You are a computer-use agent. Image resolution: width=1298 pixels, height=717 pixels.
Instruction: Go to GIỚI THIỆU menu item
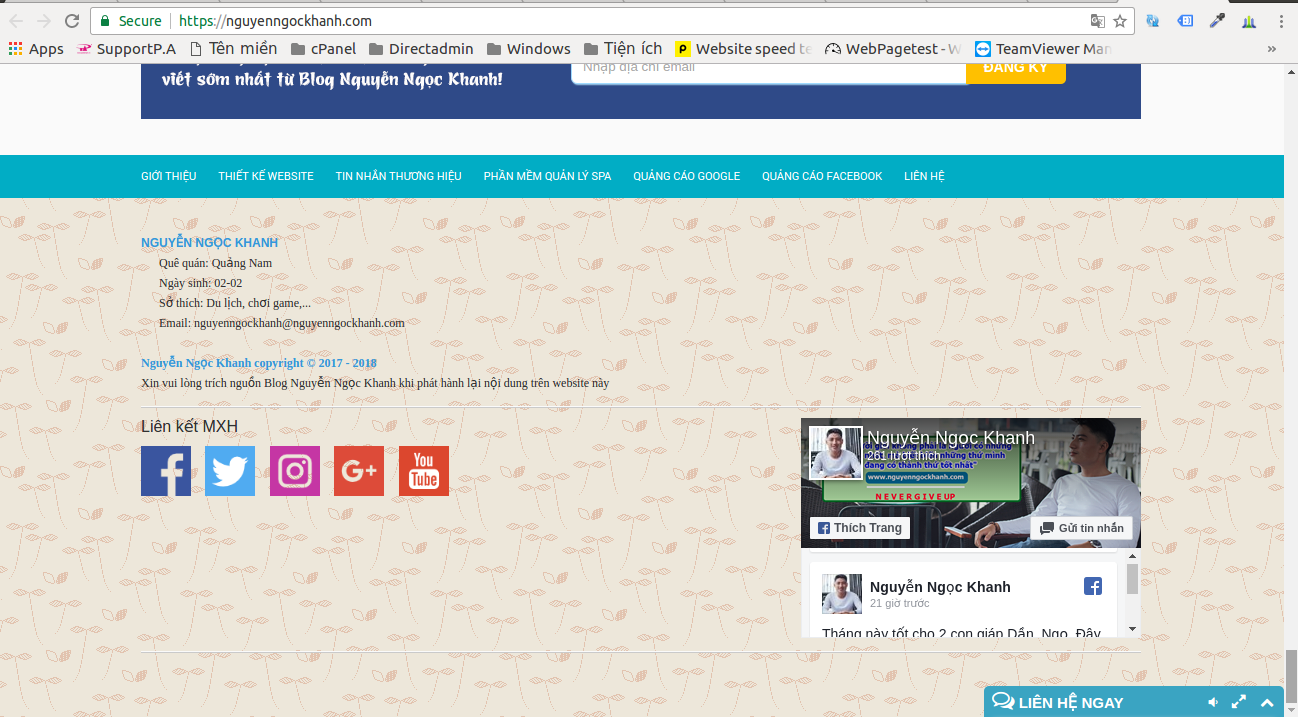[169, 176]
